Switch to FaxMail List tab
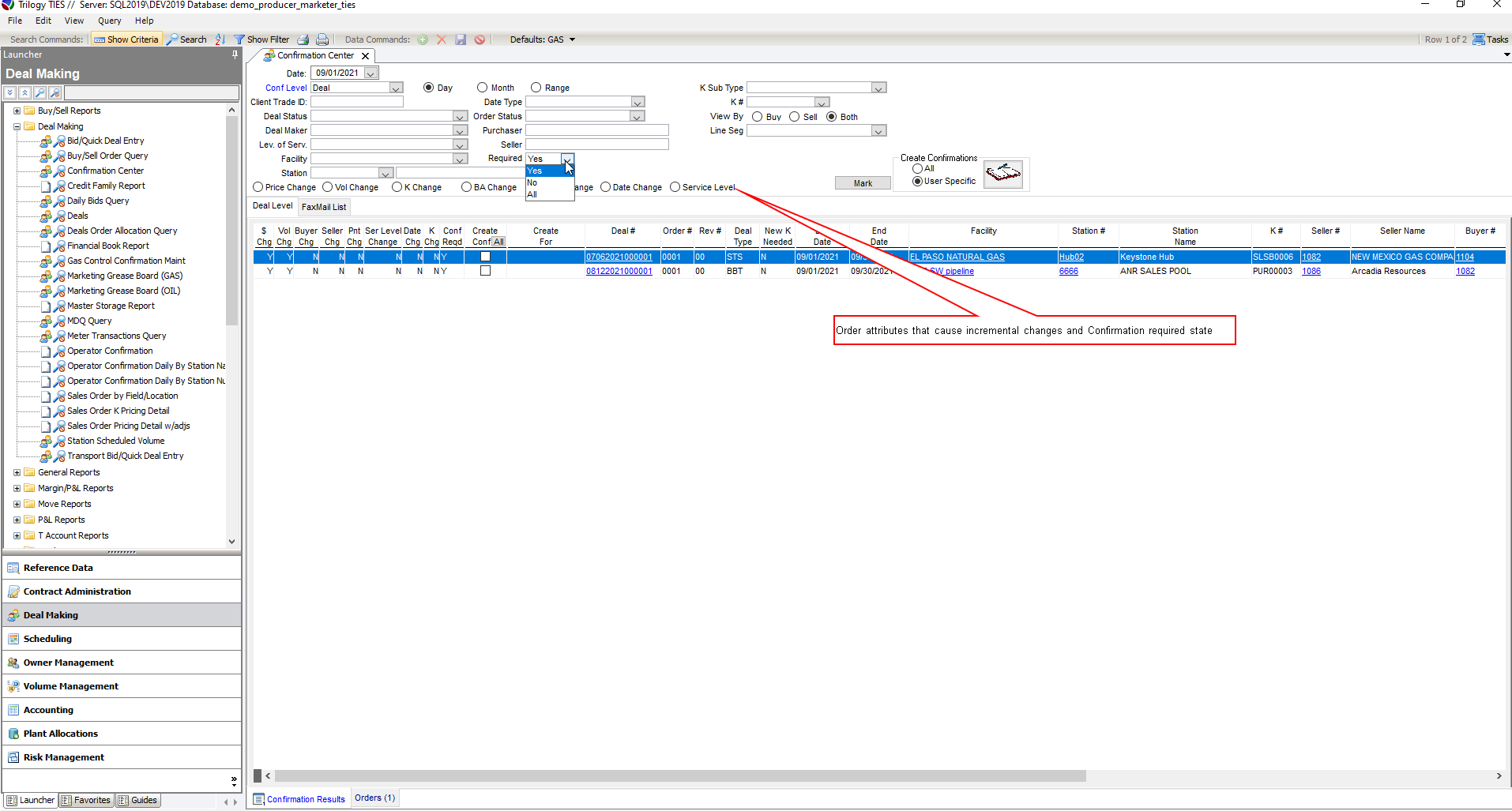The height and width of the screenshot is (811, 1512). (x=324, y=207)
